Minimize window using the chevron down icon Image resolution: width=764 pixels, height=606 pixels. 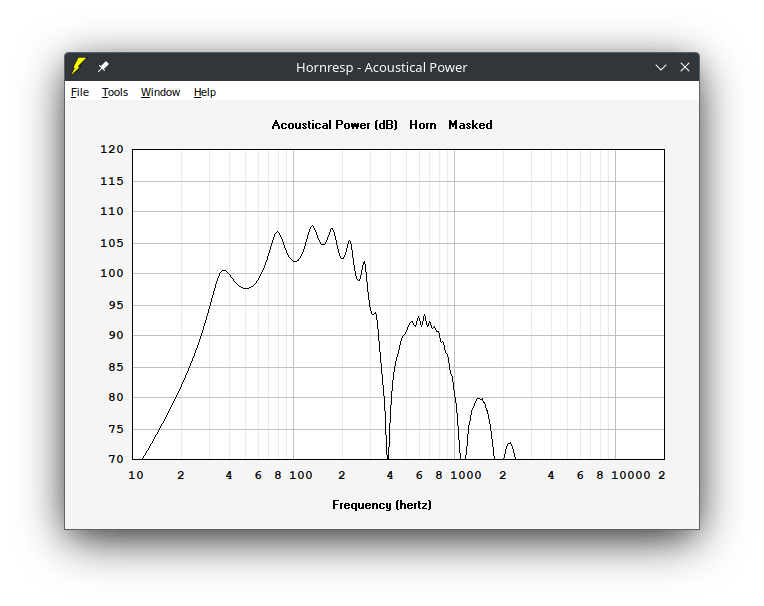coord(661,67)
